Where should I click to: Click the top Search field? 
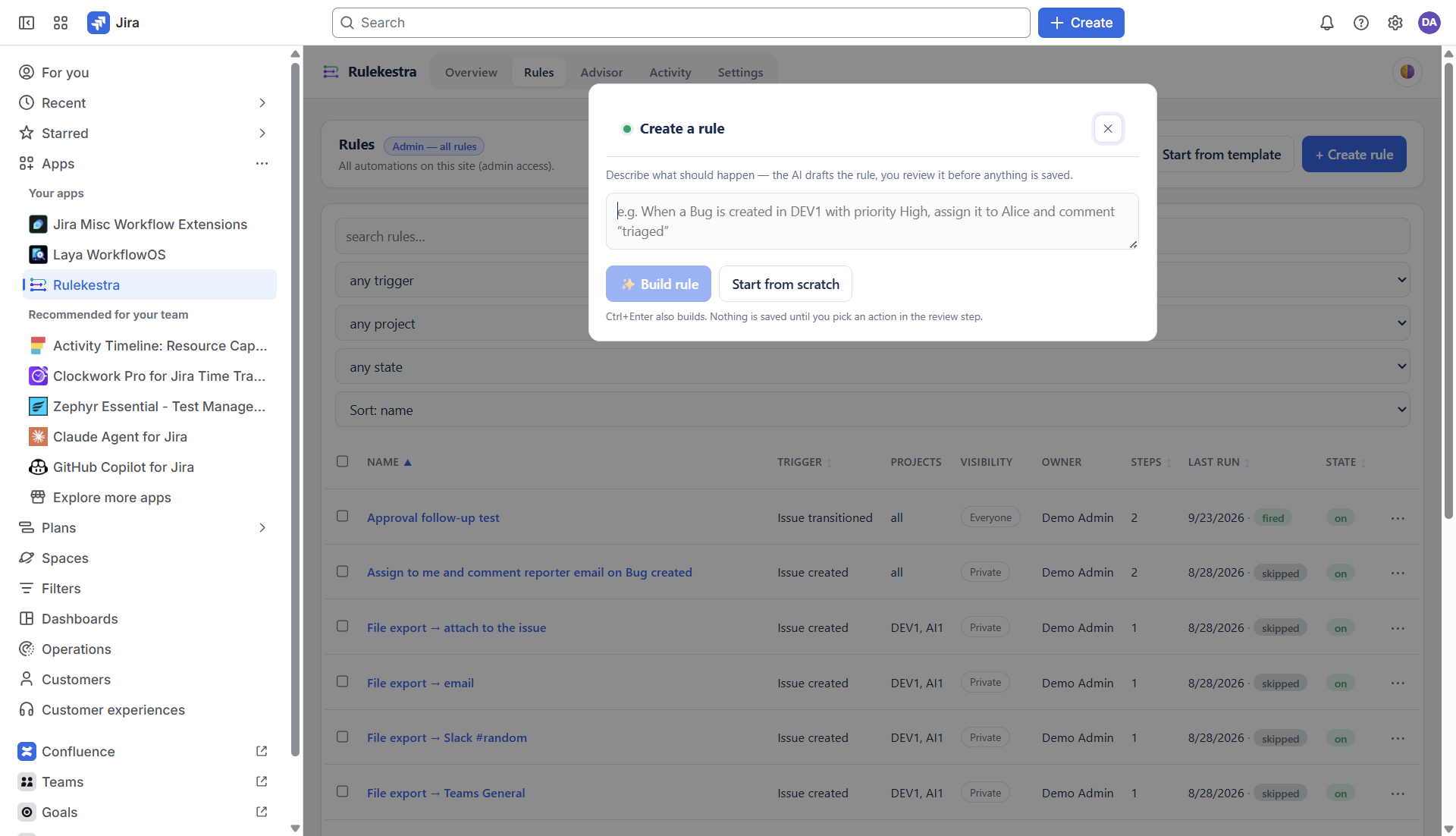[x=681, y=23]
